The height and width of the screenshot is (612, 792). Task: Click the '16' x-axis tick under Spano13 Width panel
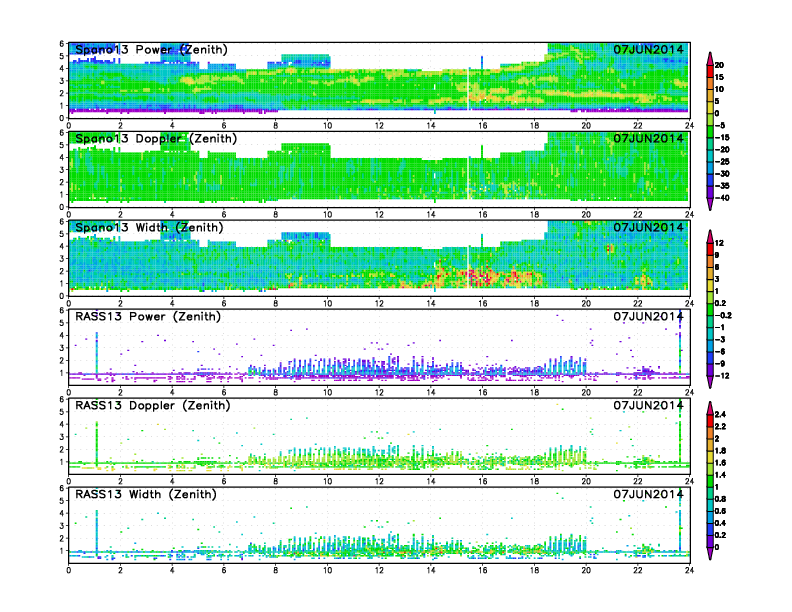click(483, 303)
